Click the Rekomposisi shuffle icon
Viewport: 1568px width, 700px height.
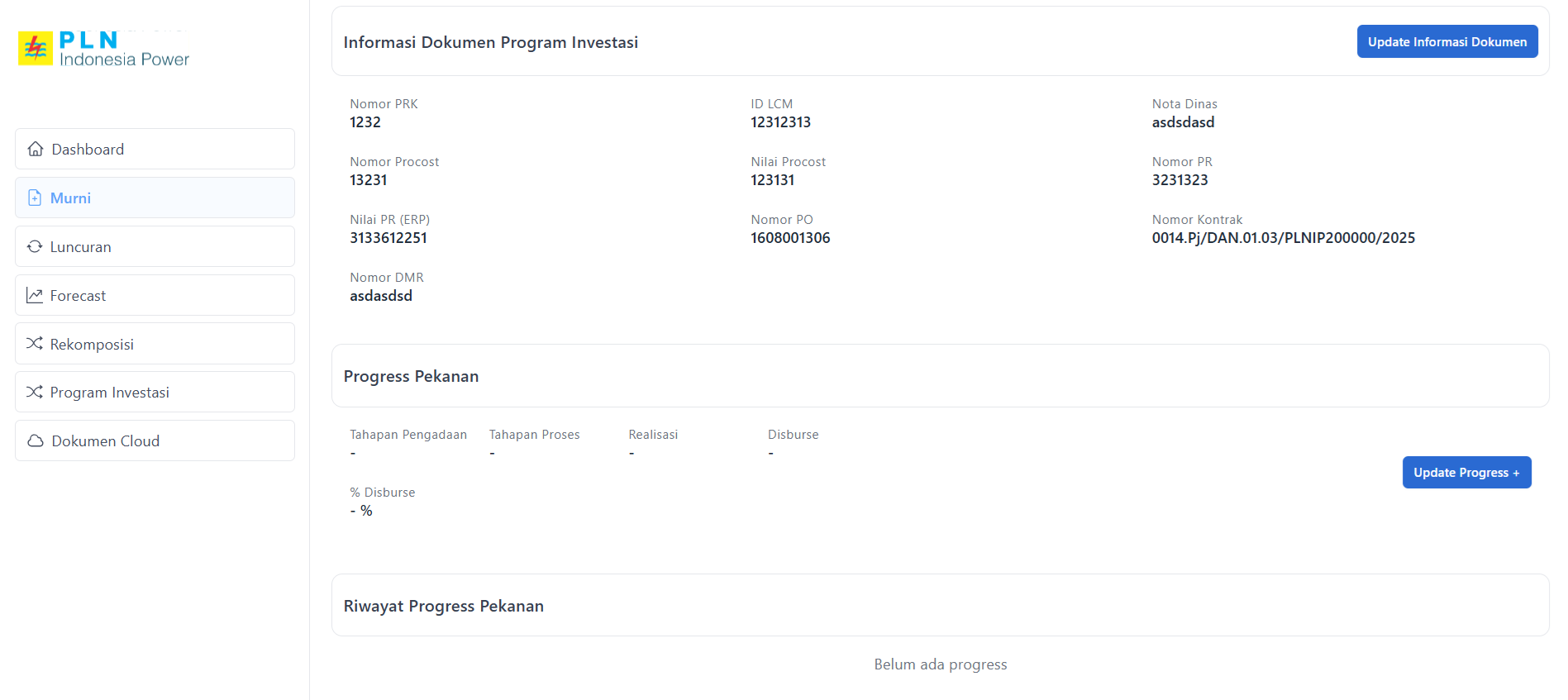click(x=35, y=343)
